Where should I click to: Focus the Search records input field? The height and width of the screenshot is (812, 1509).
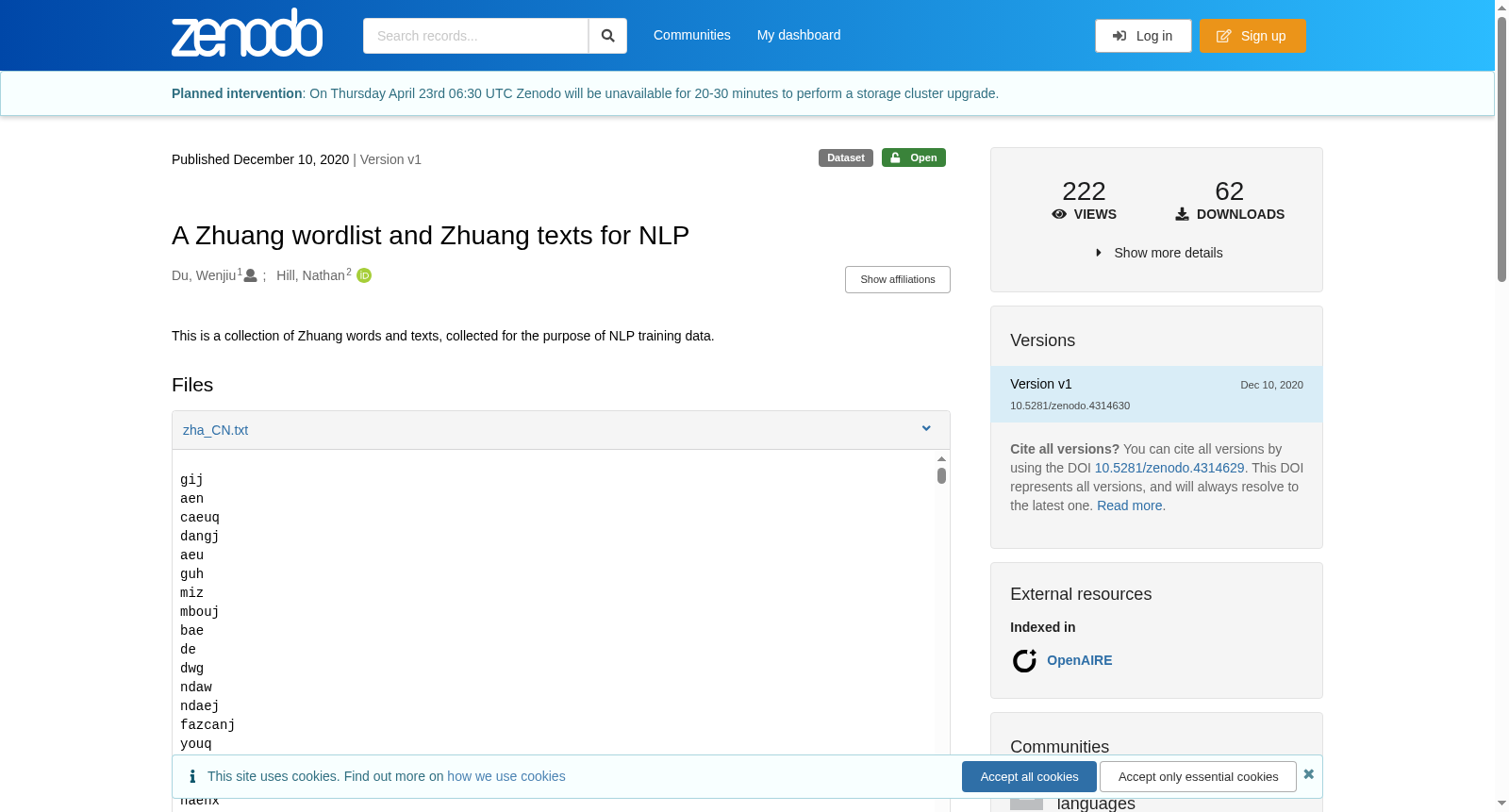[475, 36]
